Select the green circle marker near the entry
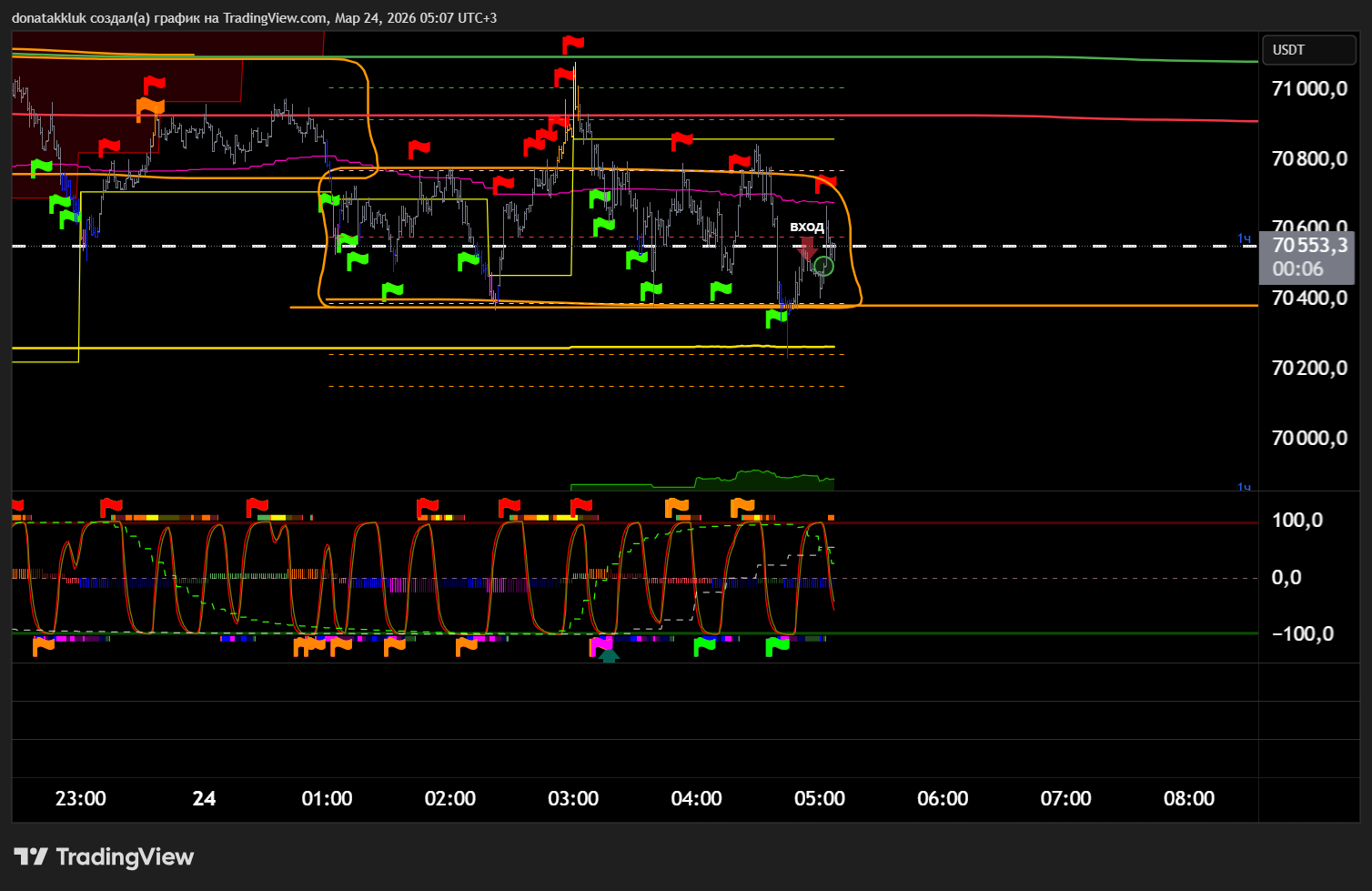 pos(823,266)
